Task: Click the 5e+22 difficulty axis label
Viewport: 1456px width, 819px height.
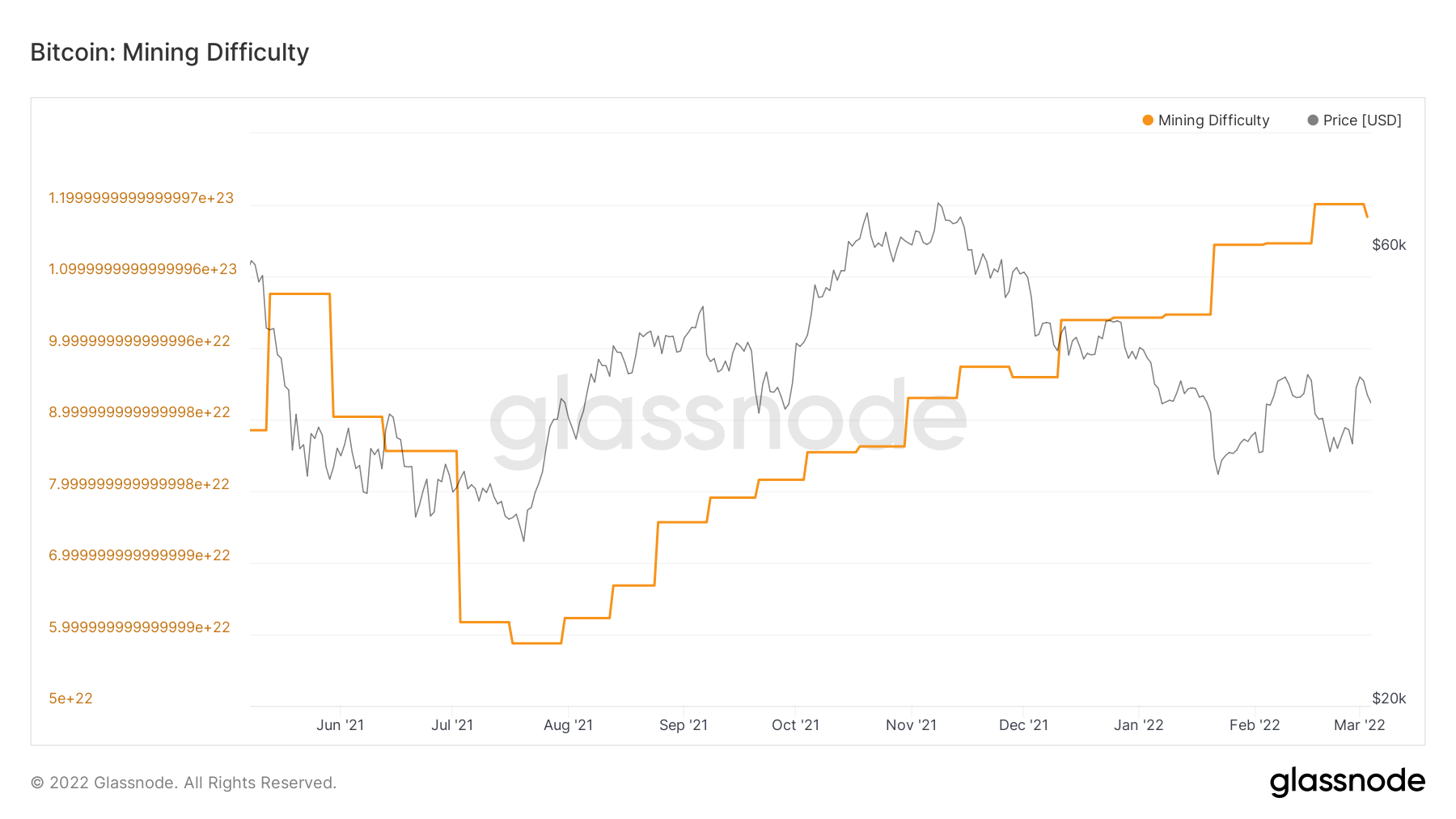Action: (x=70, y=699)
